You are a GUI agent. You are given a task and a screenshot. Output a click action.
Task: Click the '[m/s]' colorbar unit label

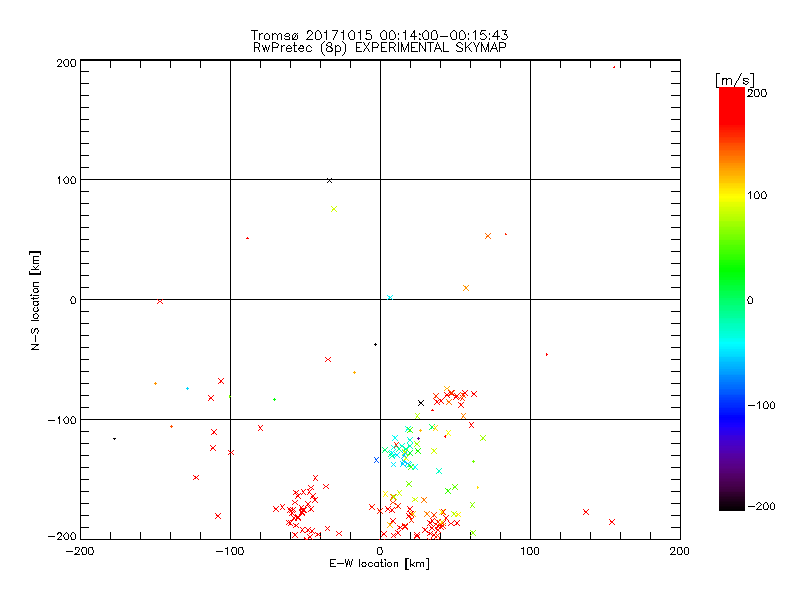coord(734,79)
